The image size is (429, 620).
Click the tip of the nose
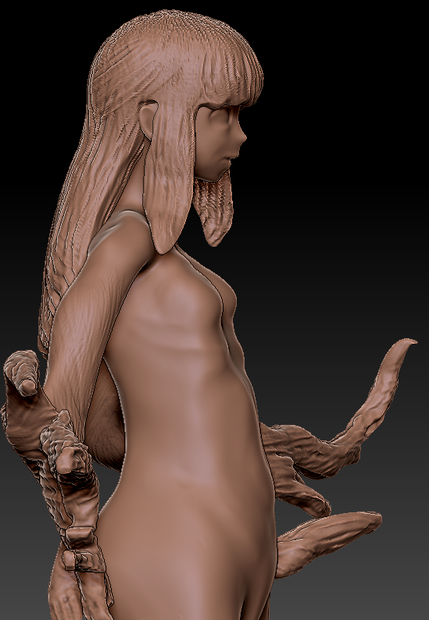pos(244,138)
